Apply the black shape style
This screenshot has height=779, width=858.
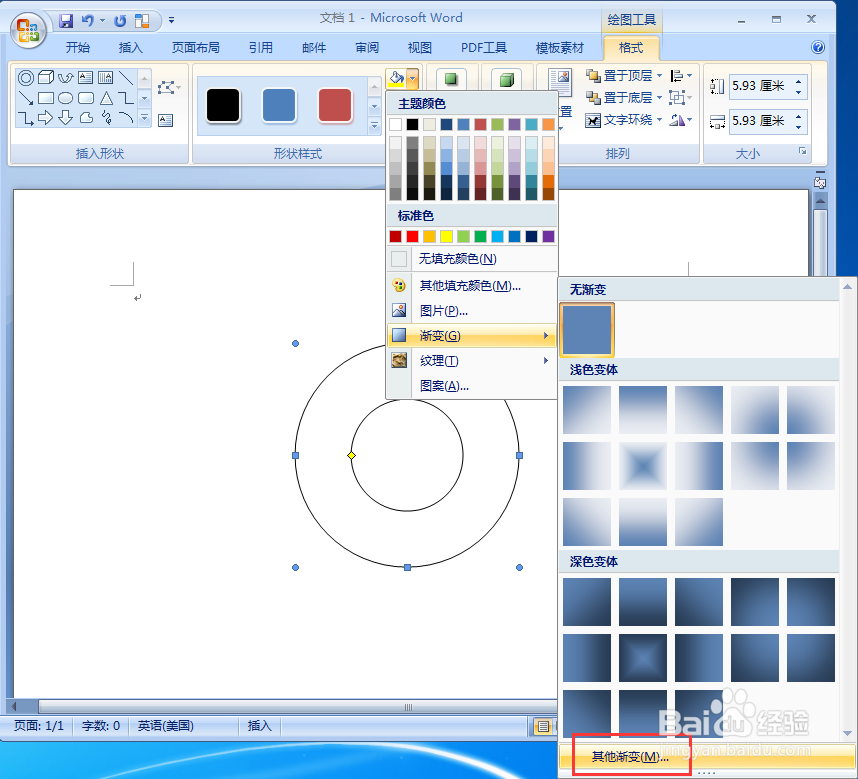click(x=223, y=105)
